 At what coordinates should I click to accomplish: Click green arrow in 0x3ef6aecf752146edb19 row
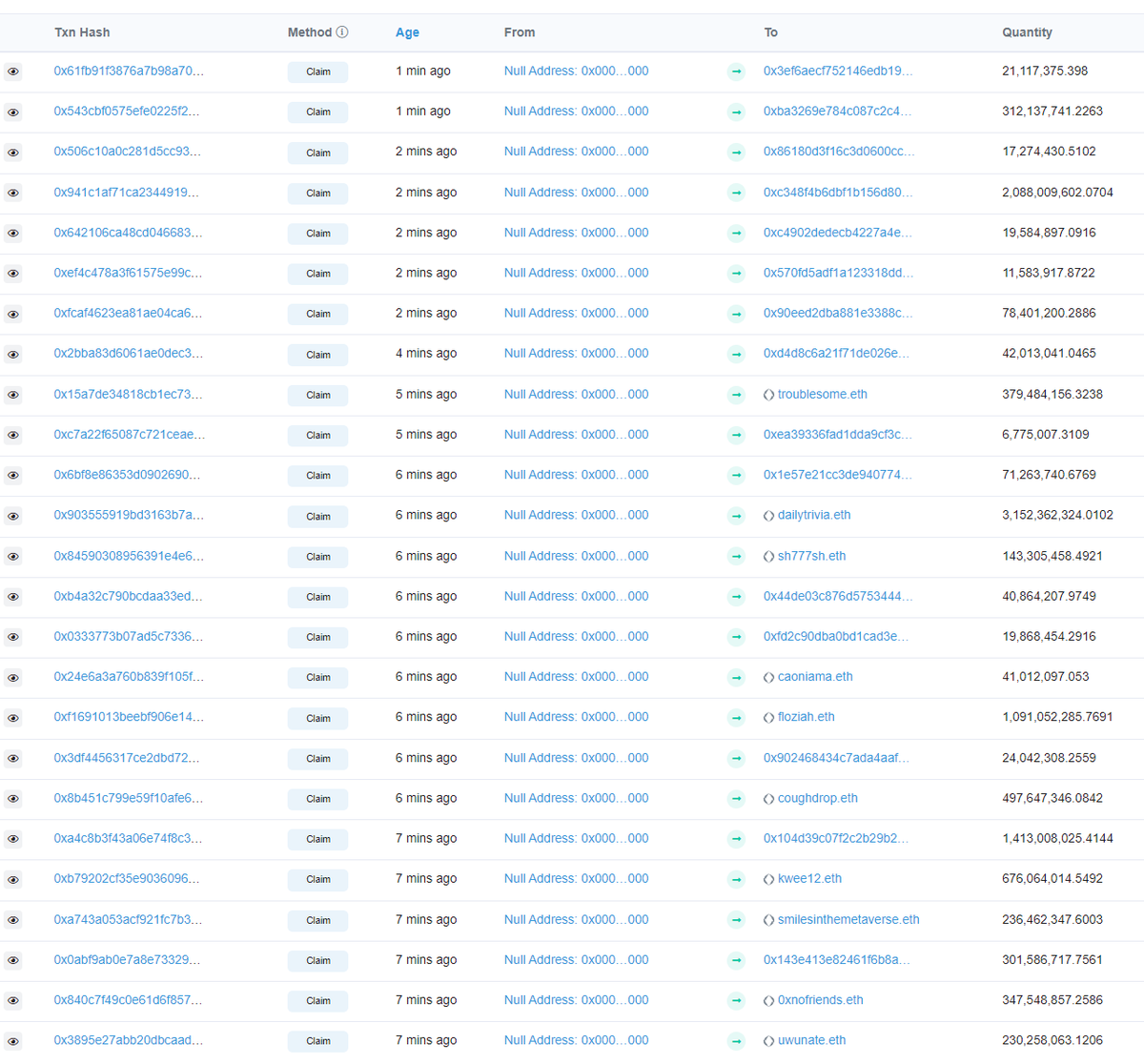tap(736, 72)
